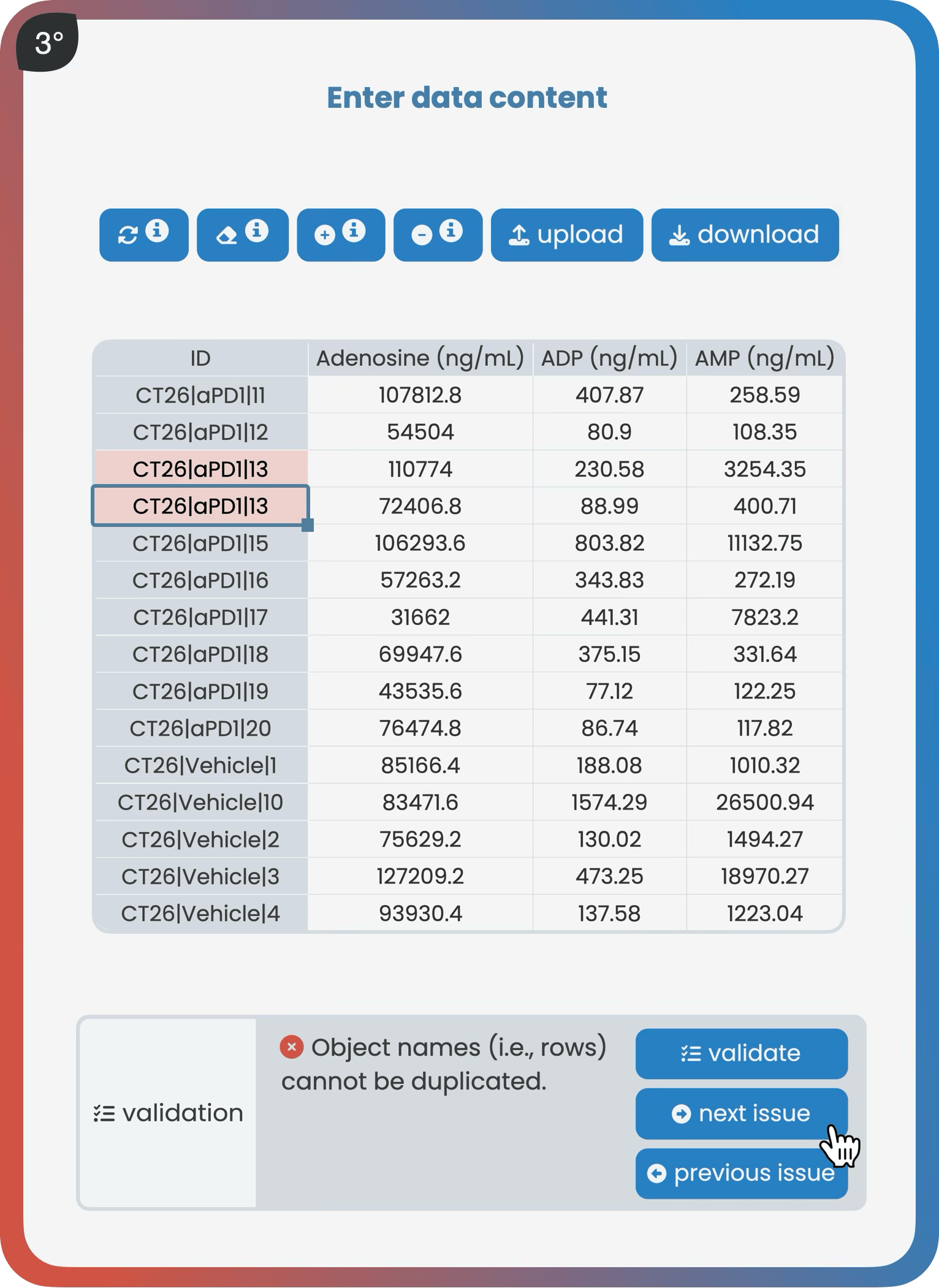Click adenosine cell 54504
The width and height of the screenshot is (939, 1288).
point(420,432)
